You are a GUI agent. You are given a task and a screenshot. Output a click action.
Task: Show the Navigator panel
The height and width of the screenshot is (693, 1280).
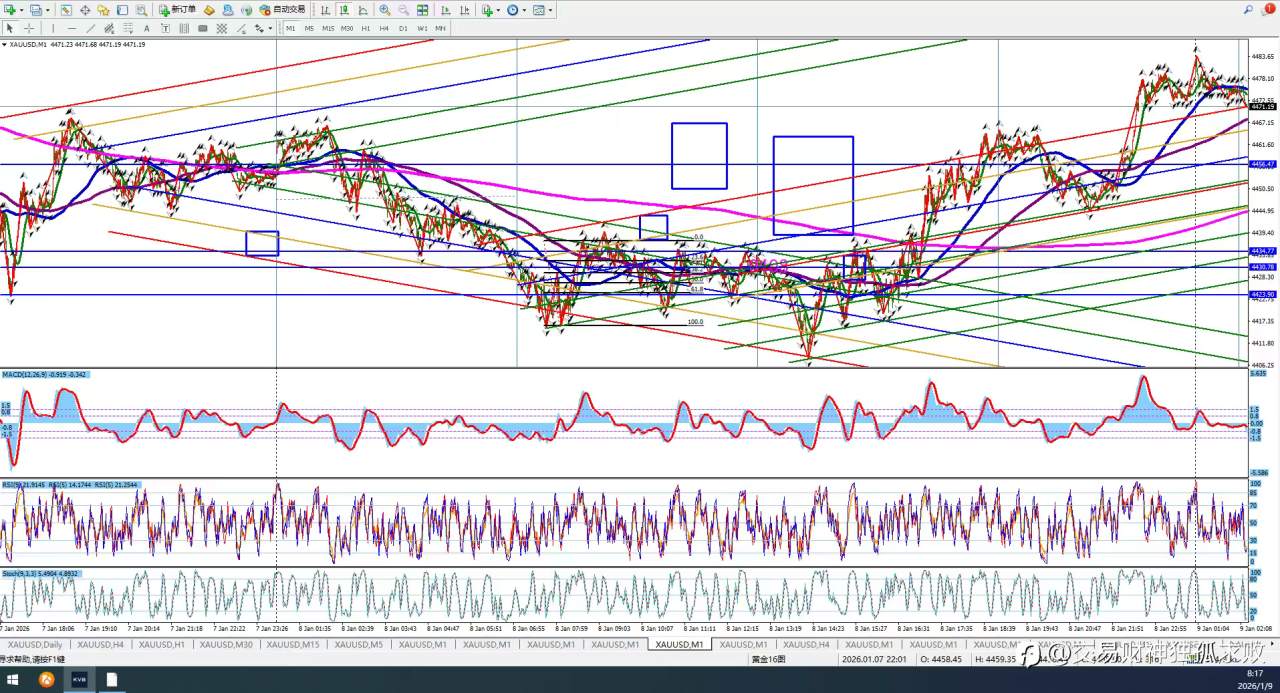coord(103,10)
